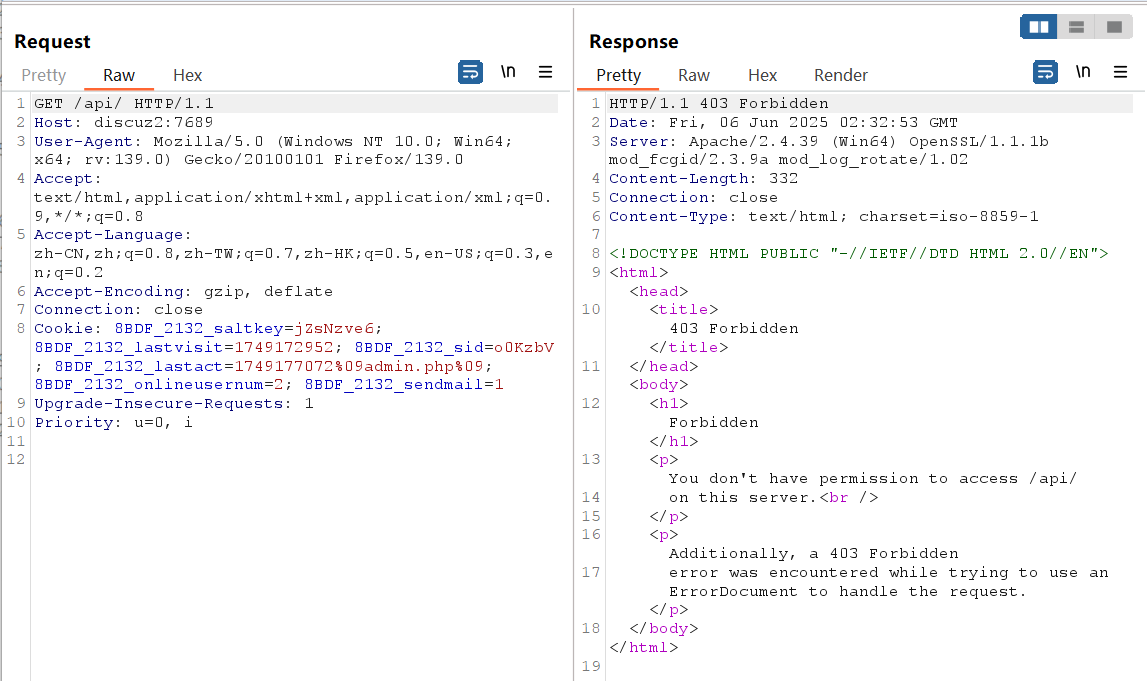Switch Request to Pretty tab

click(x=43, y=75)
